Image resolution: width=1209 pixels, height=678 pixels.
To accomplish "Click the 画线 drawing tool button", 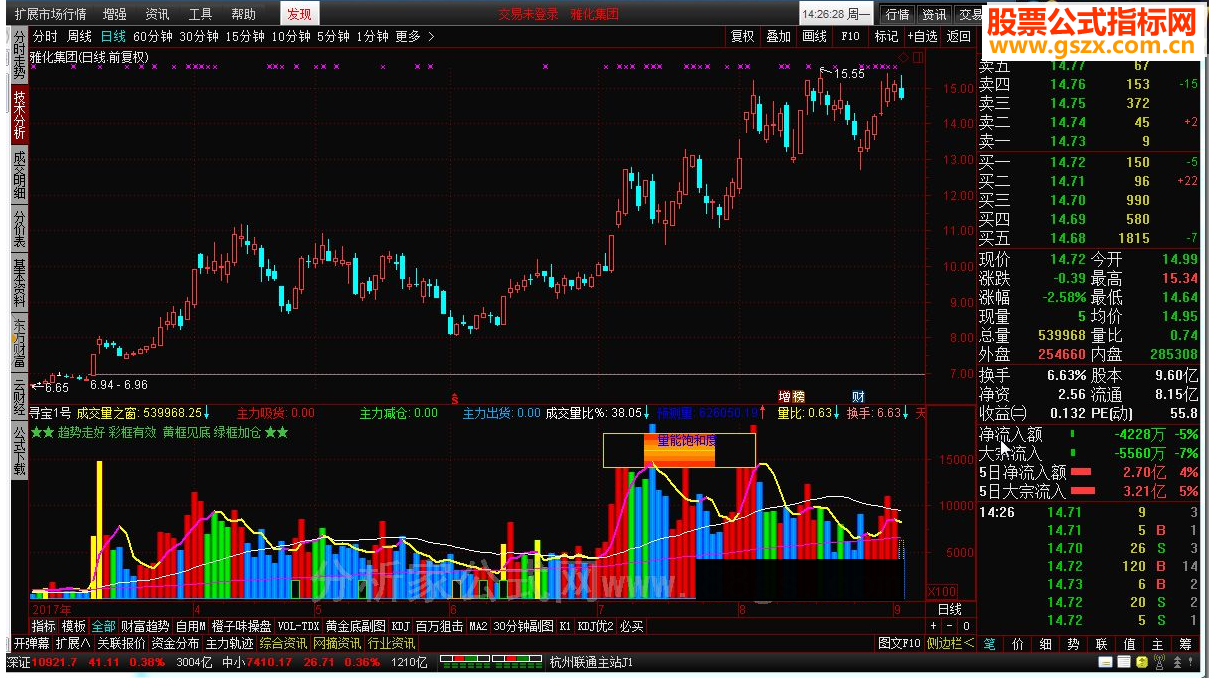I will pos(815,37).
